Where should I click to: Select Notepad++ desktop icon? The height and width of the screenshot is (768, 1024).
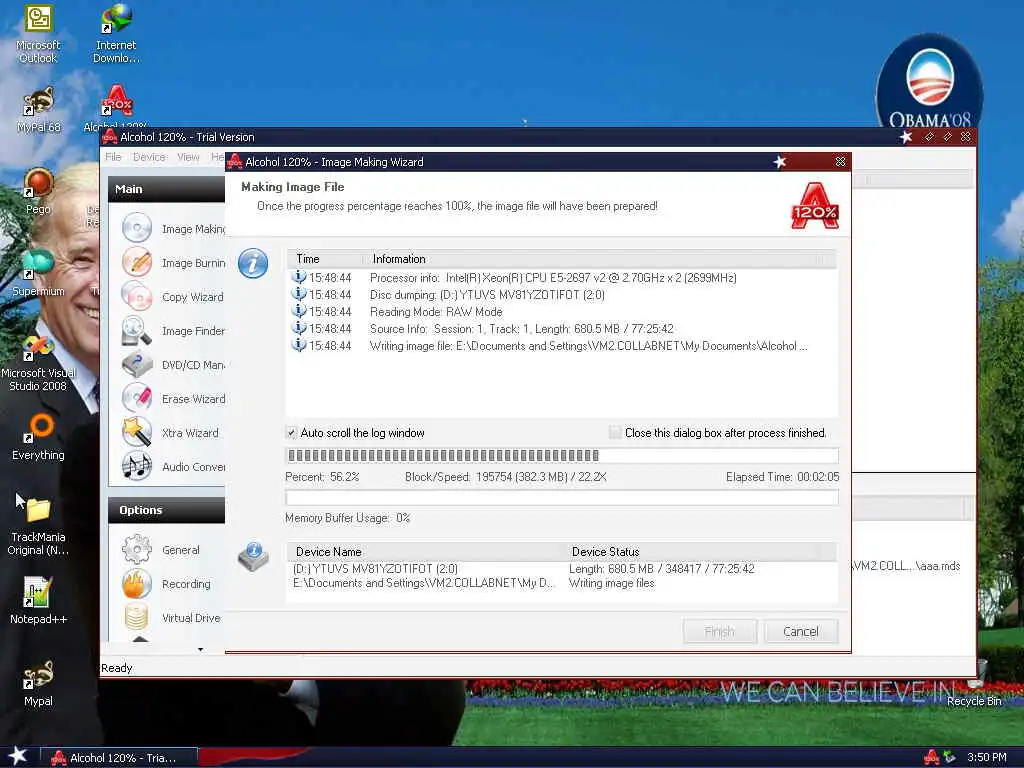click(38, 601)
